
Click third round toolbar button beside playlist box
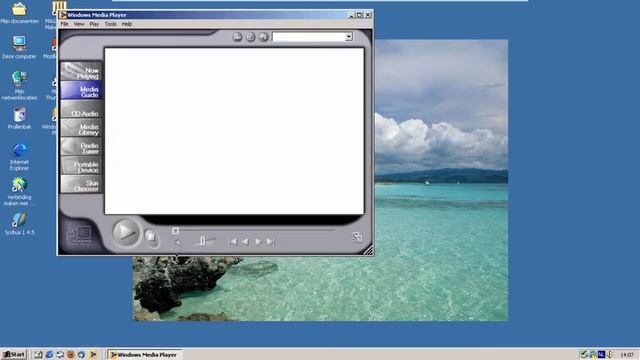(x=264, y=37)
